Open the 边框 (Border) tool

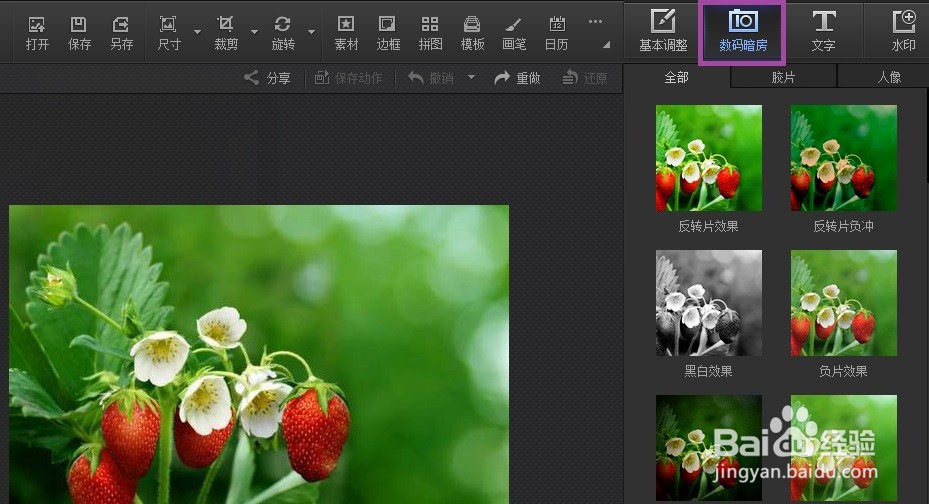point(388,33)
